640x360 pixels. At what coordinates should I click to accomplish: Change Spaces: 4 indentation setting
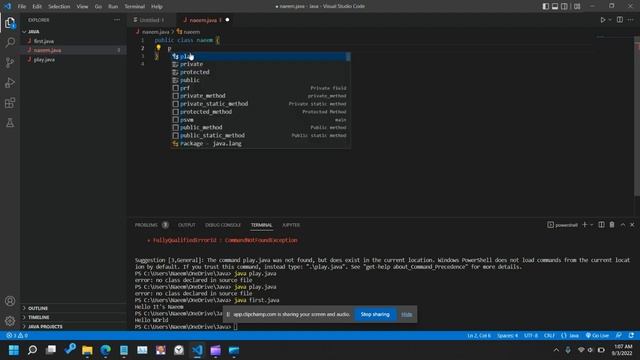pos(507,336)
